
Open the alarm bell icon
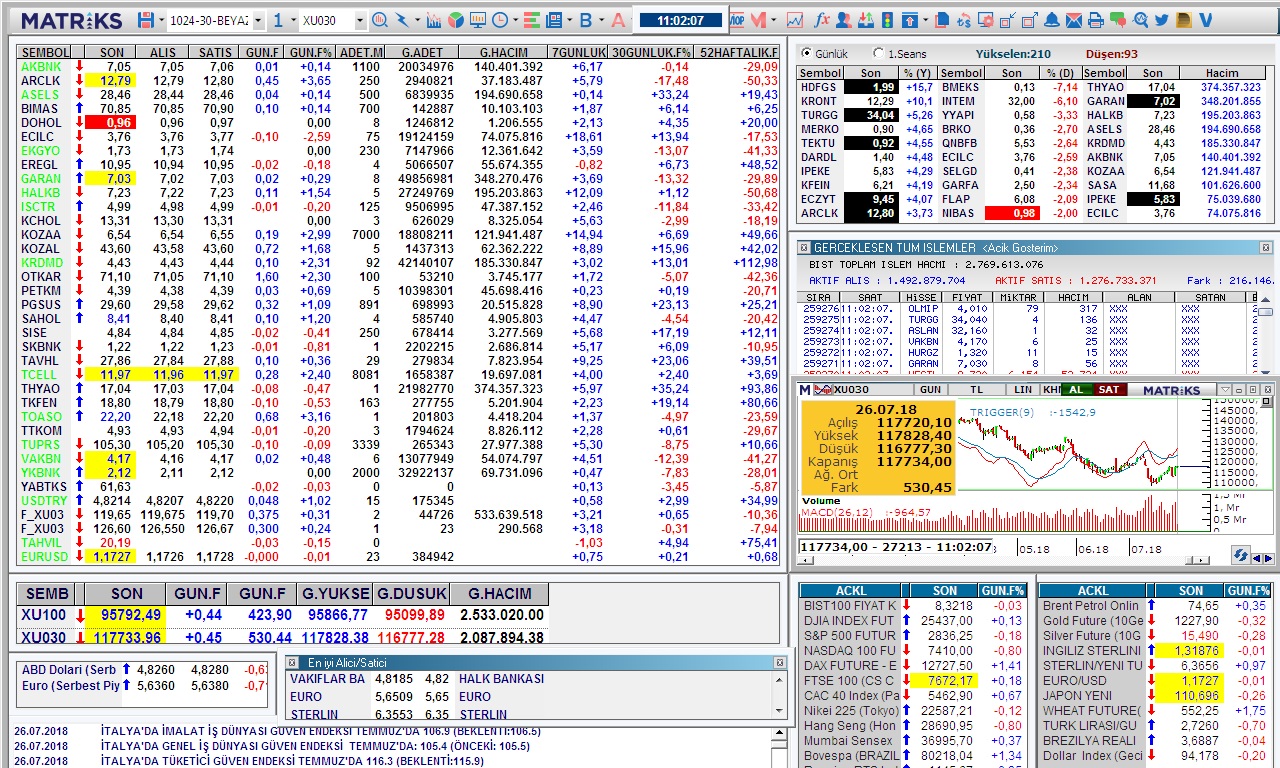[x=1052, y=20]
